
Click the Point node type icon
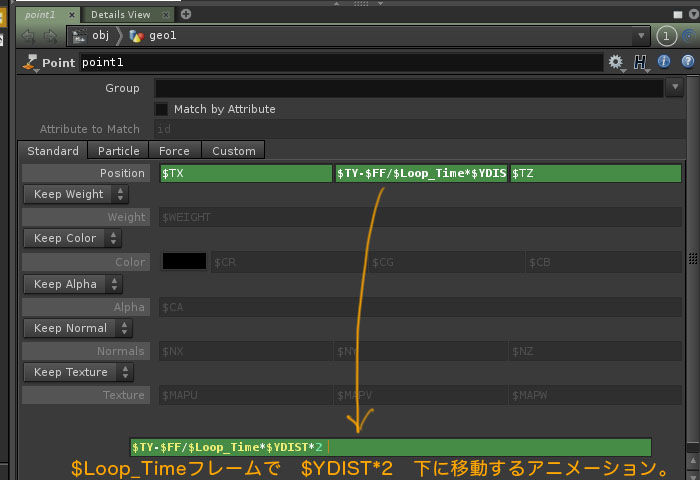[x=30, y=63]
